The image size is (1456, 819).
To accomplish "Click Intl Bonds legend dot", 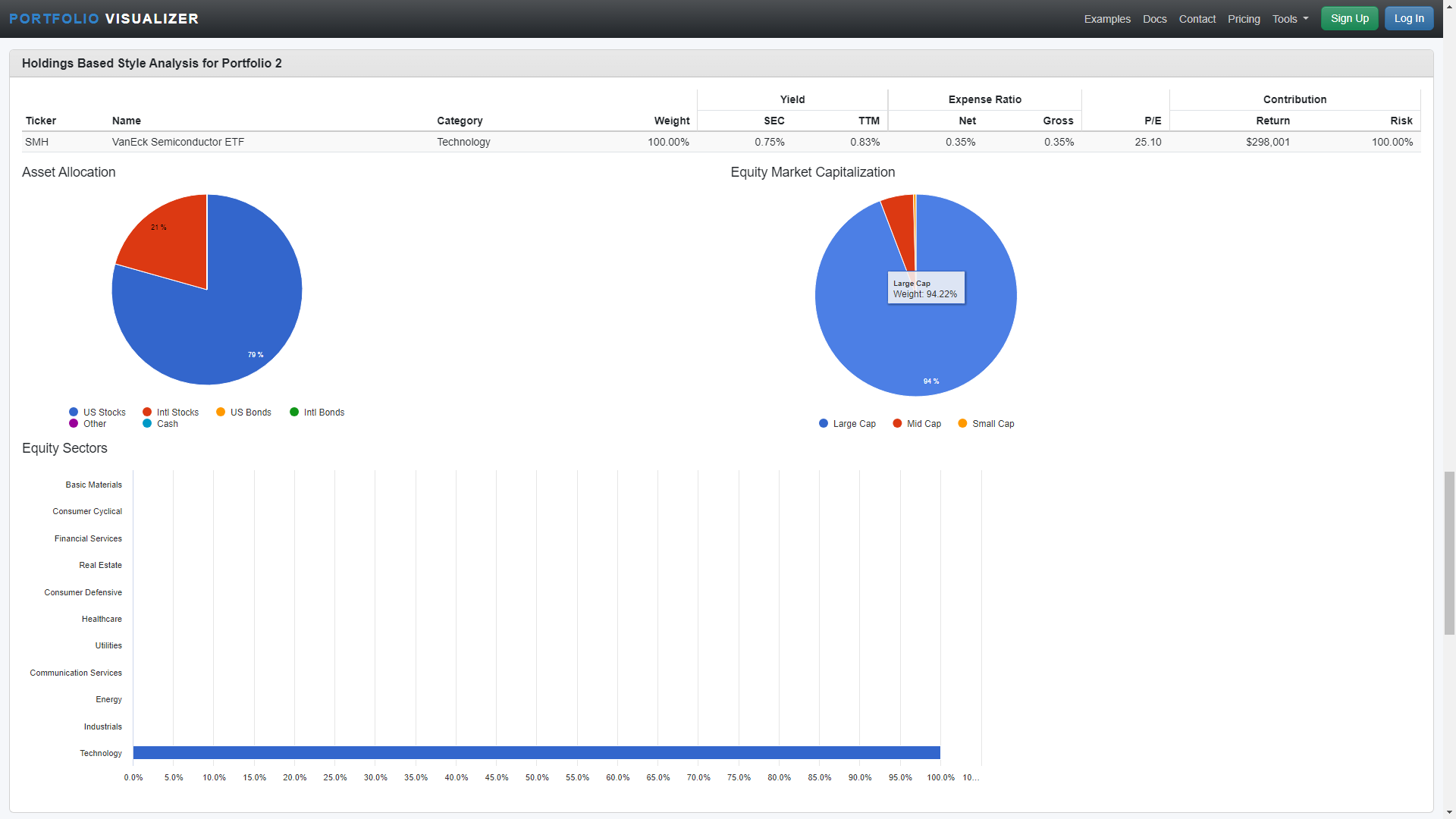I will [x=294, y=413].
